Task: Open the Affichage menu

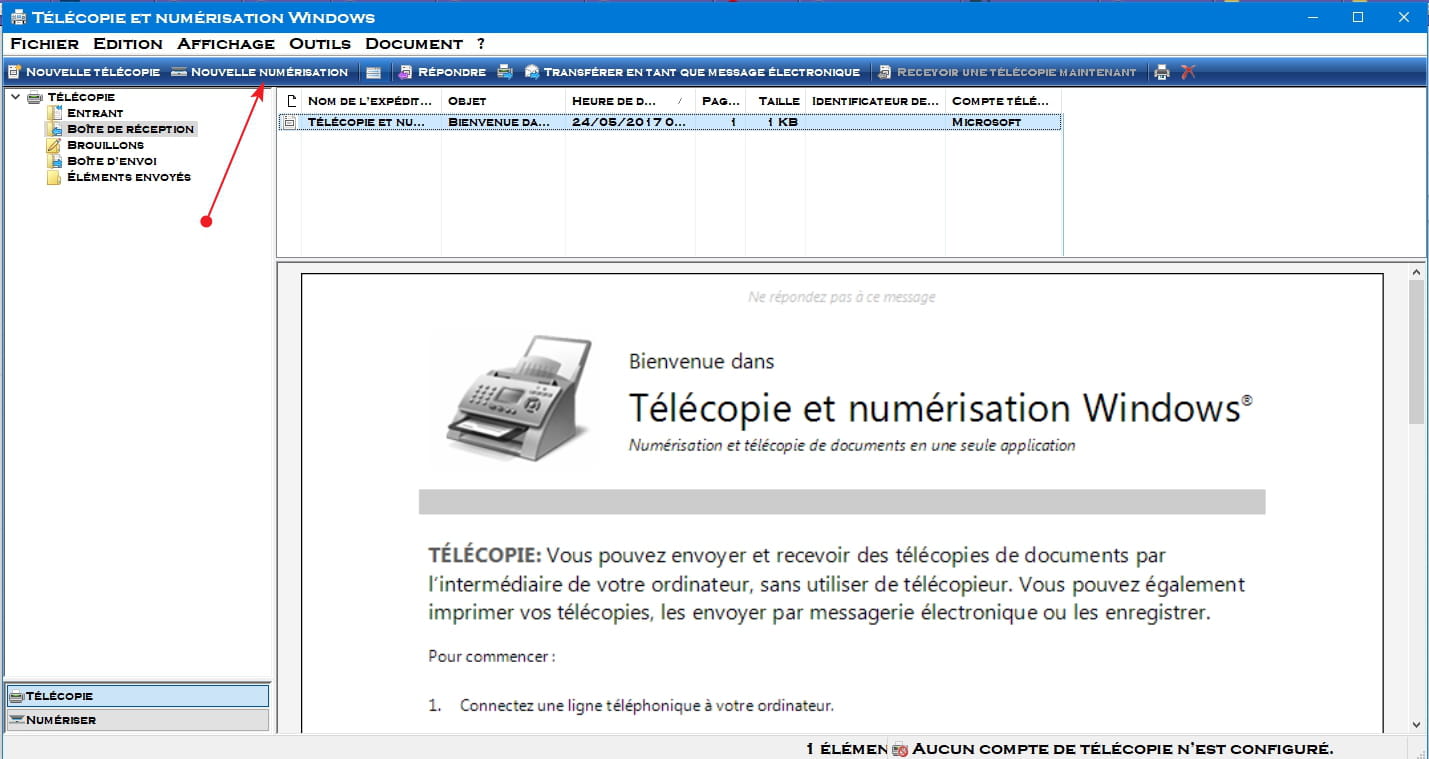Action: click(x=226, y=44)
